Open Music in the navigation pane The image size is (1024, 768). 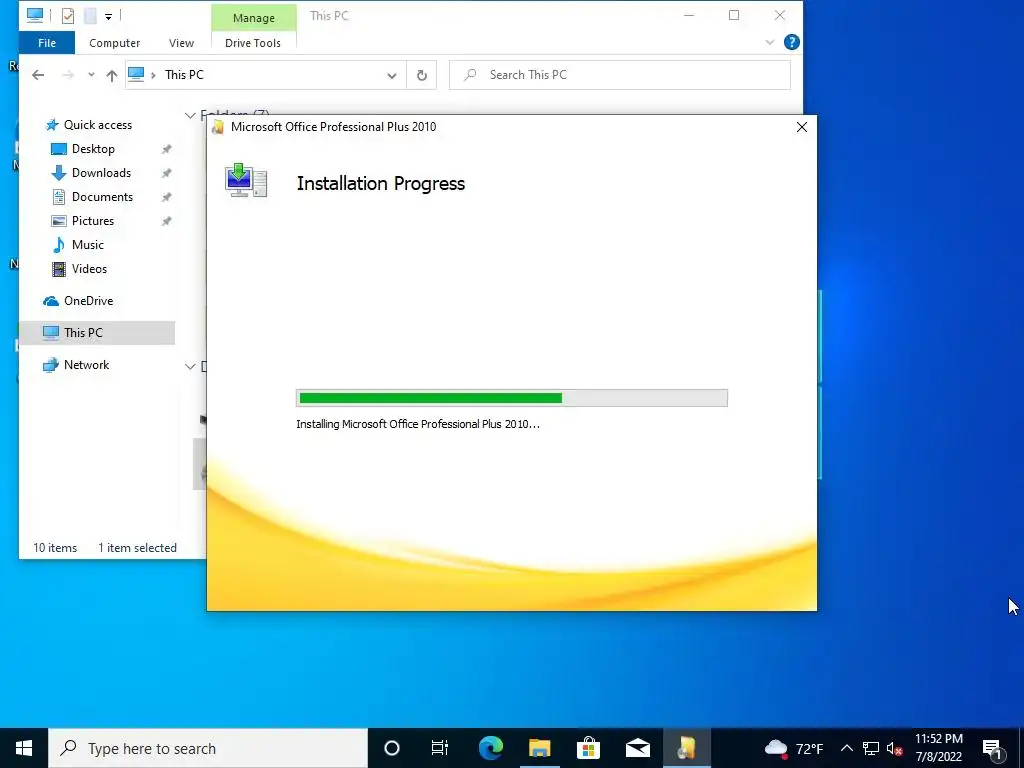88,245
